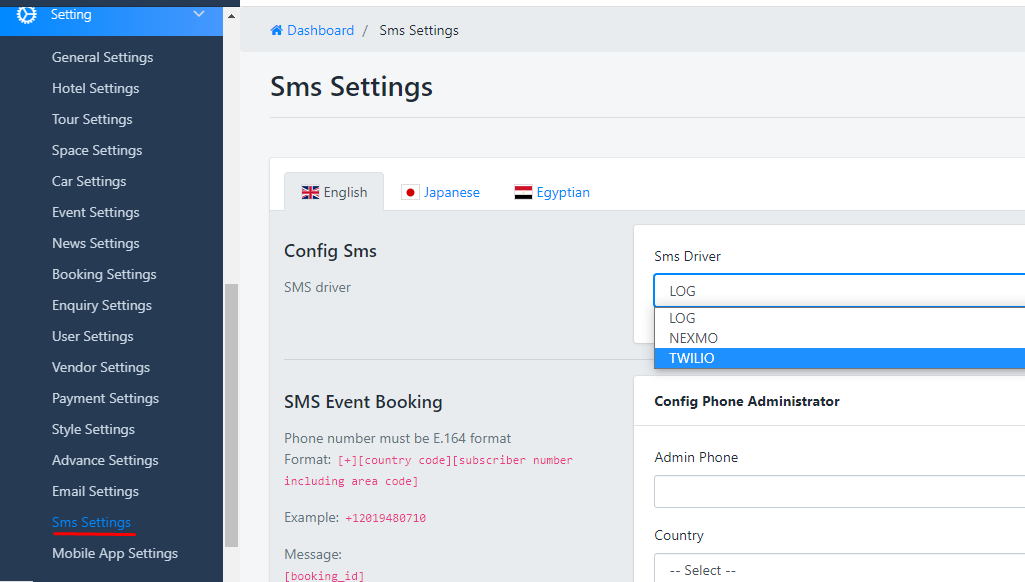
Task: Click the Japan flag icon
Action: point(410,192)
